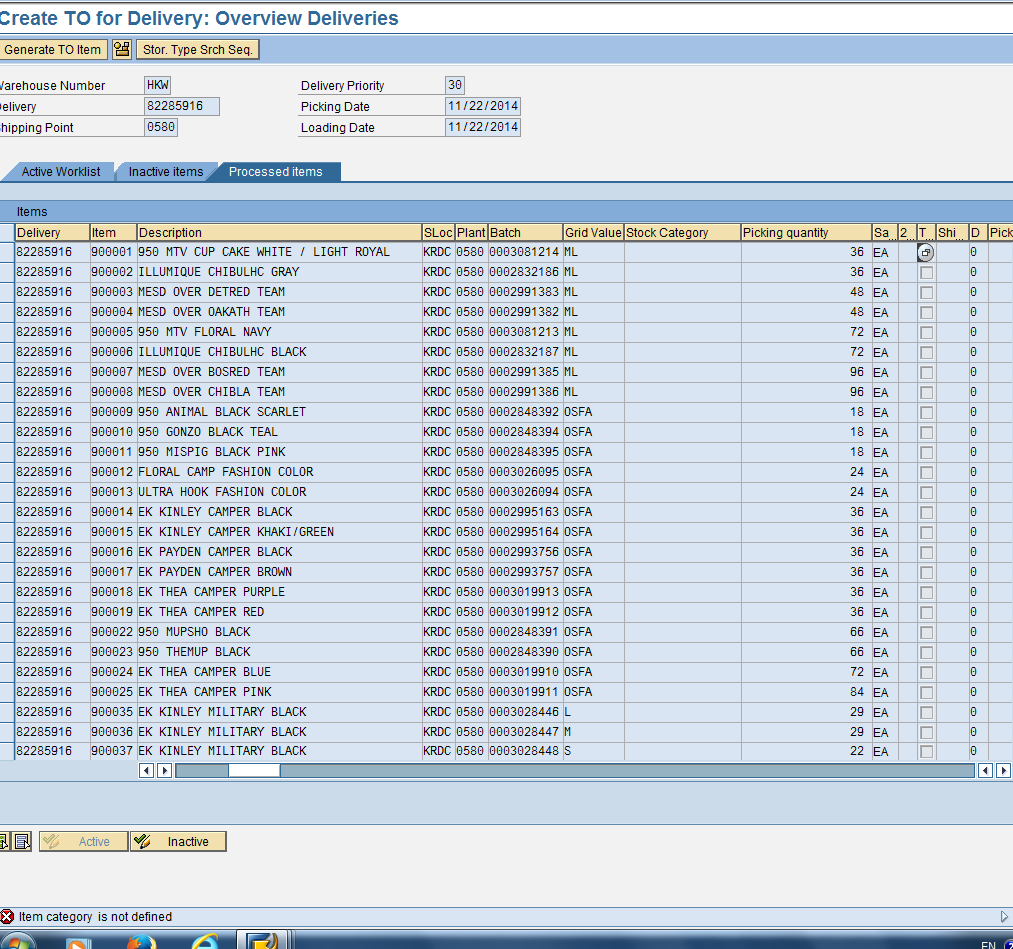This screenshot has width=1013, height=949.
Task: Expand the status bar arrow at far right
Action: pos(1004,916)
